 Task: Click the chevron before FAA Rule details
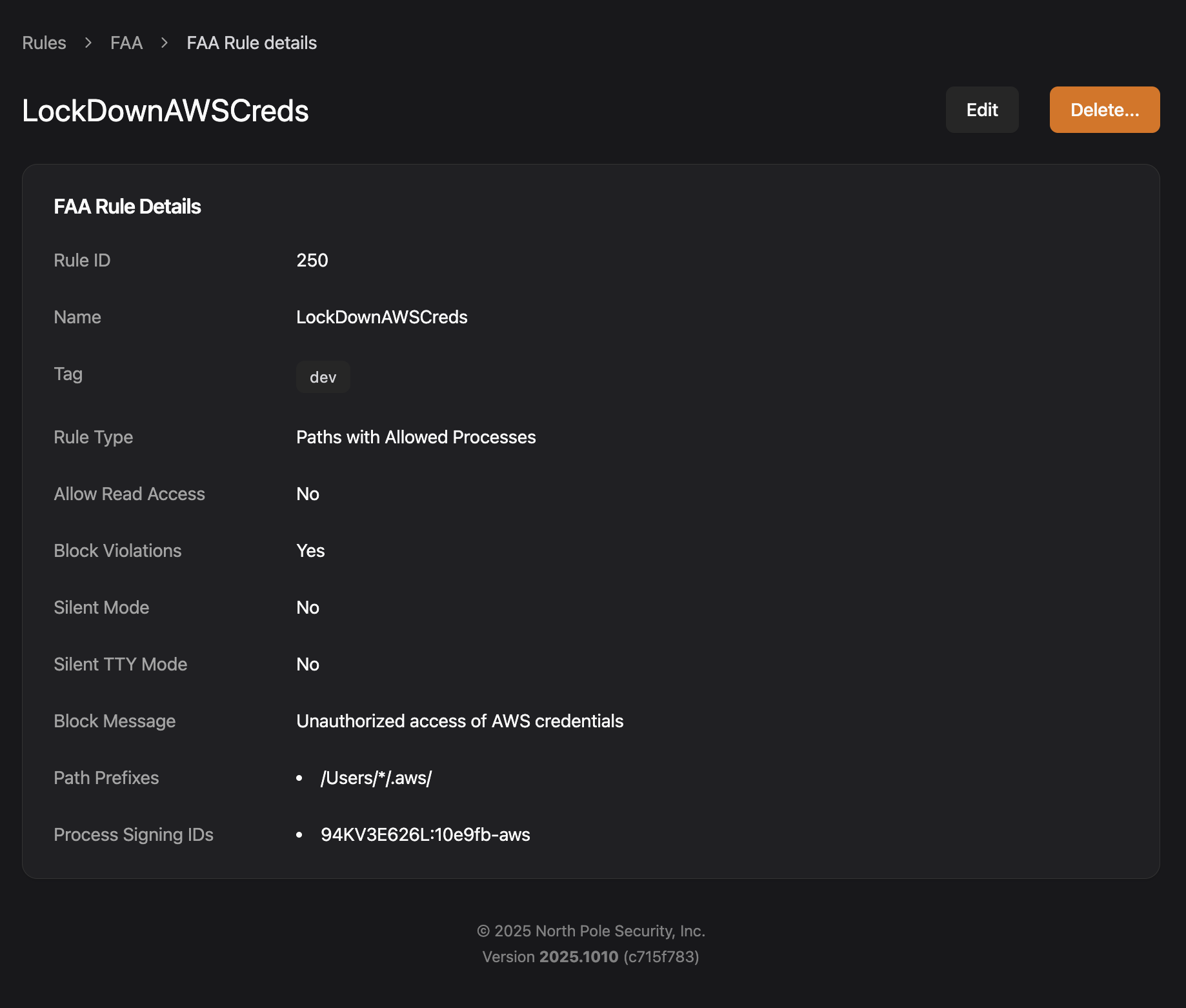coord(165,43)
